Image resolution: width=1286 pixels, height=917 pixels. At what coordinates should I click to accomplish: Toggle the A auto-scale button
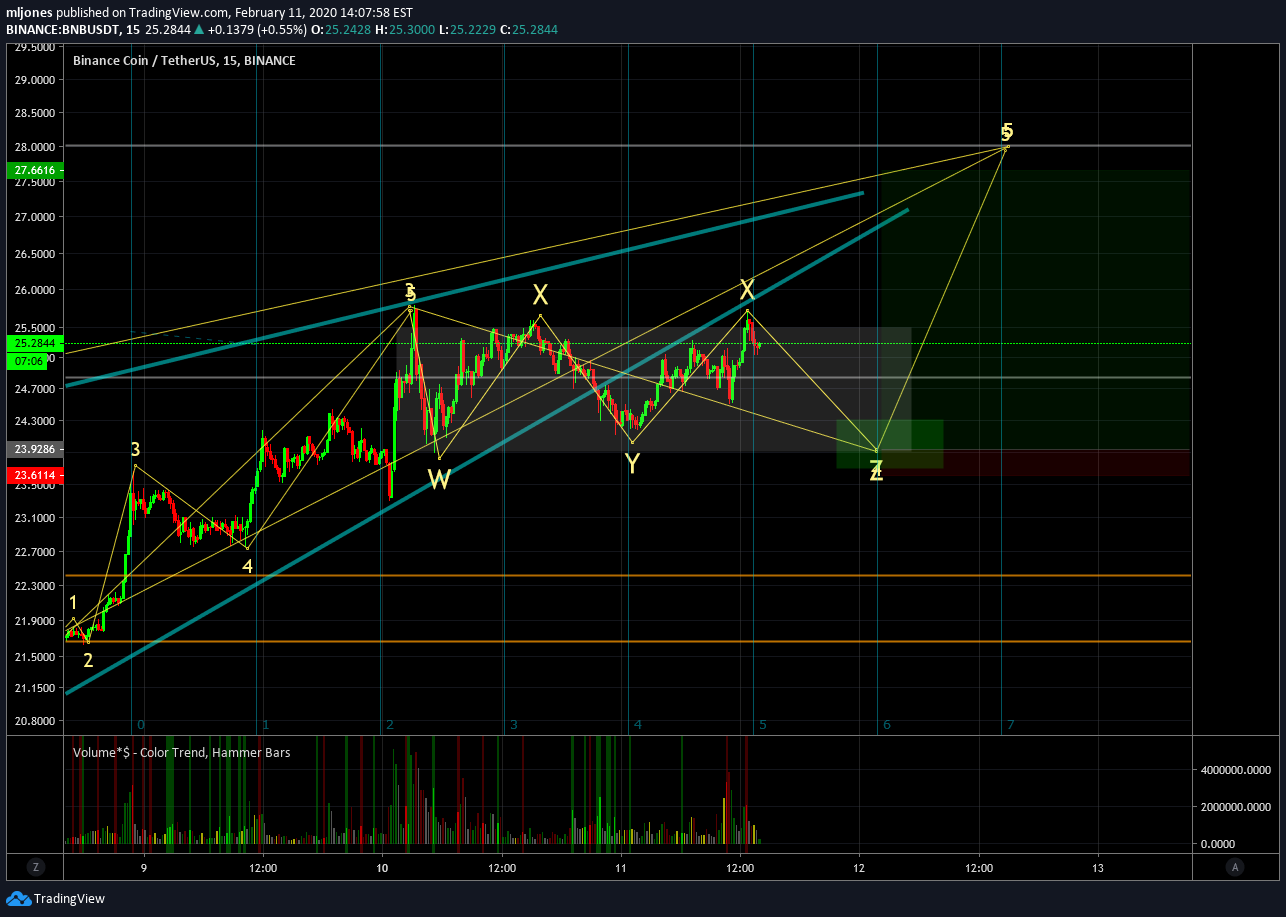tap(1236, 867)
